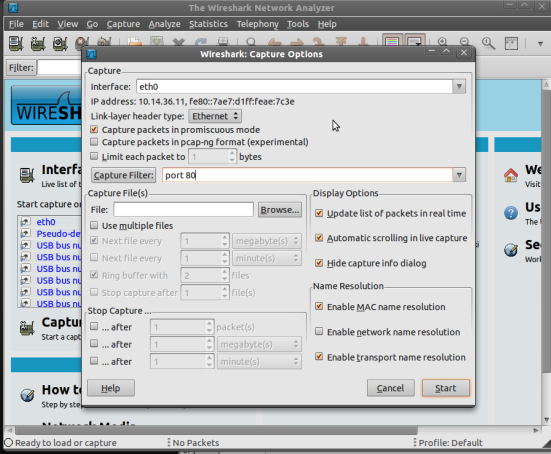Click the eth0 link in interface list
The height and width of the screenshot is (454, 551).
[46, 222]
